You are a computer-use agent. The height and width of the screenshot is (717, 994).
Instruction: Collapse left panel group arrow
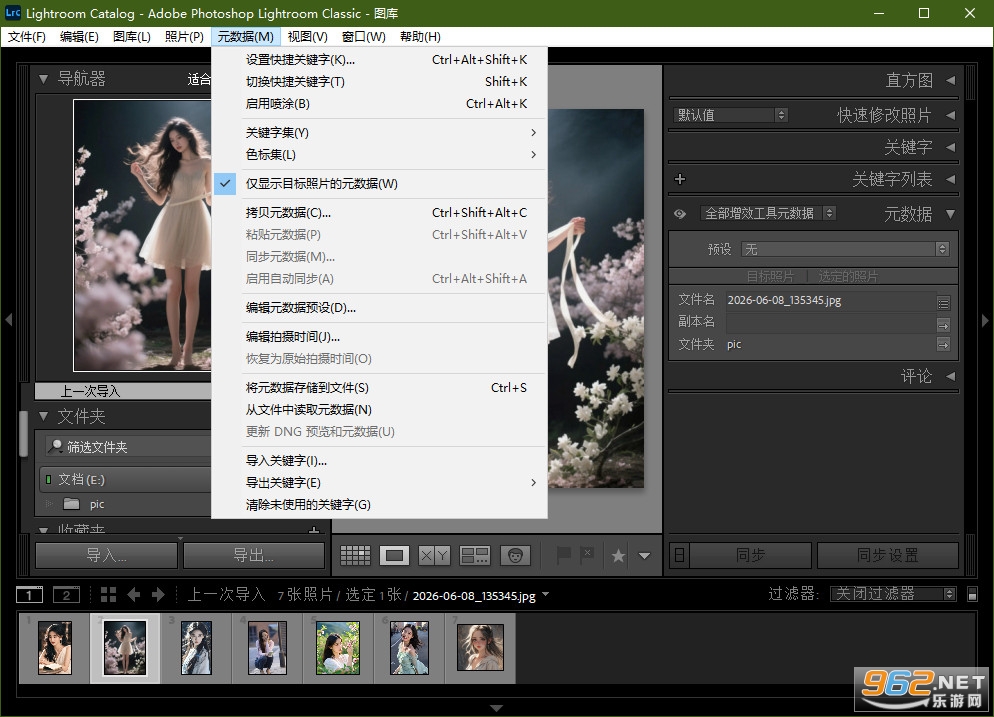[x=9, y=320]
